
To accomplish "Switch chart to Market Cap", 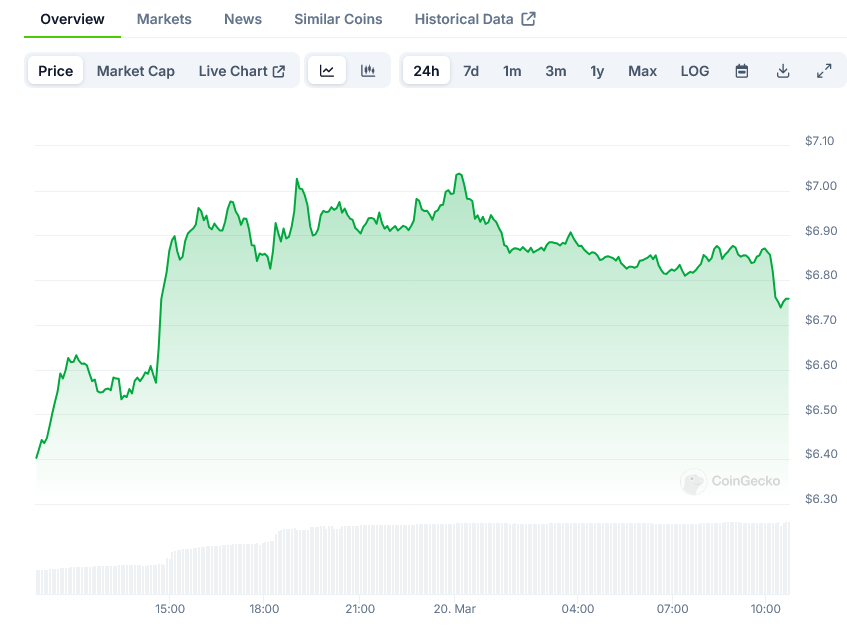I will (136, 71).
